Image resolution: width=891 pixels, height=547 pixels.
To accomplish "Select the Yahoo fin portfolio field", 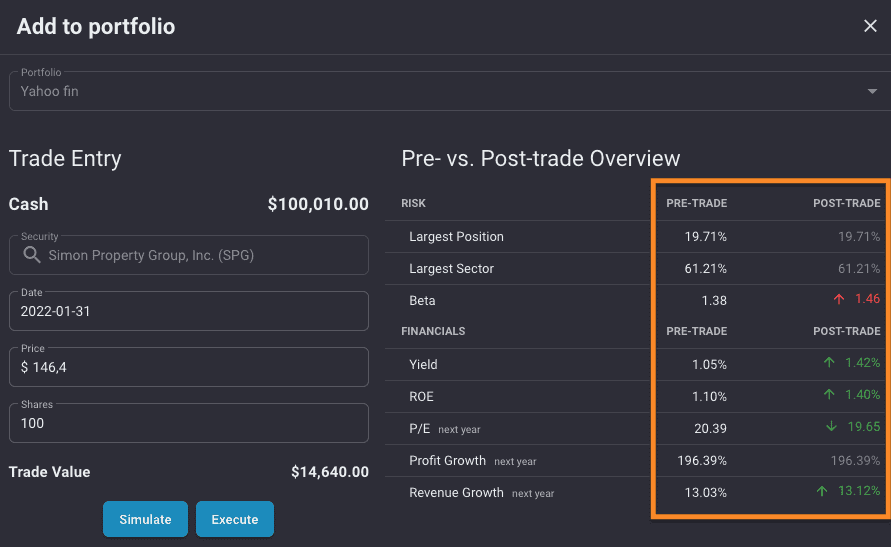I will tap(449, 91).
